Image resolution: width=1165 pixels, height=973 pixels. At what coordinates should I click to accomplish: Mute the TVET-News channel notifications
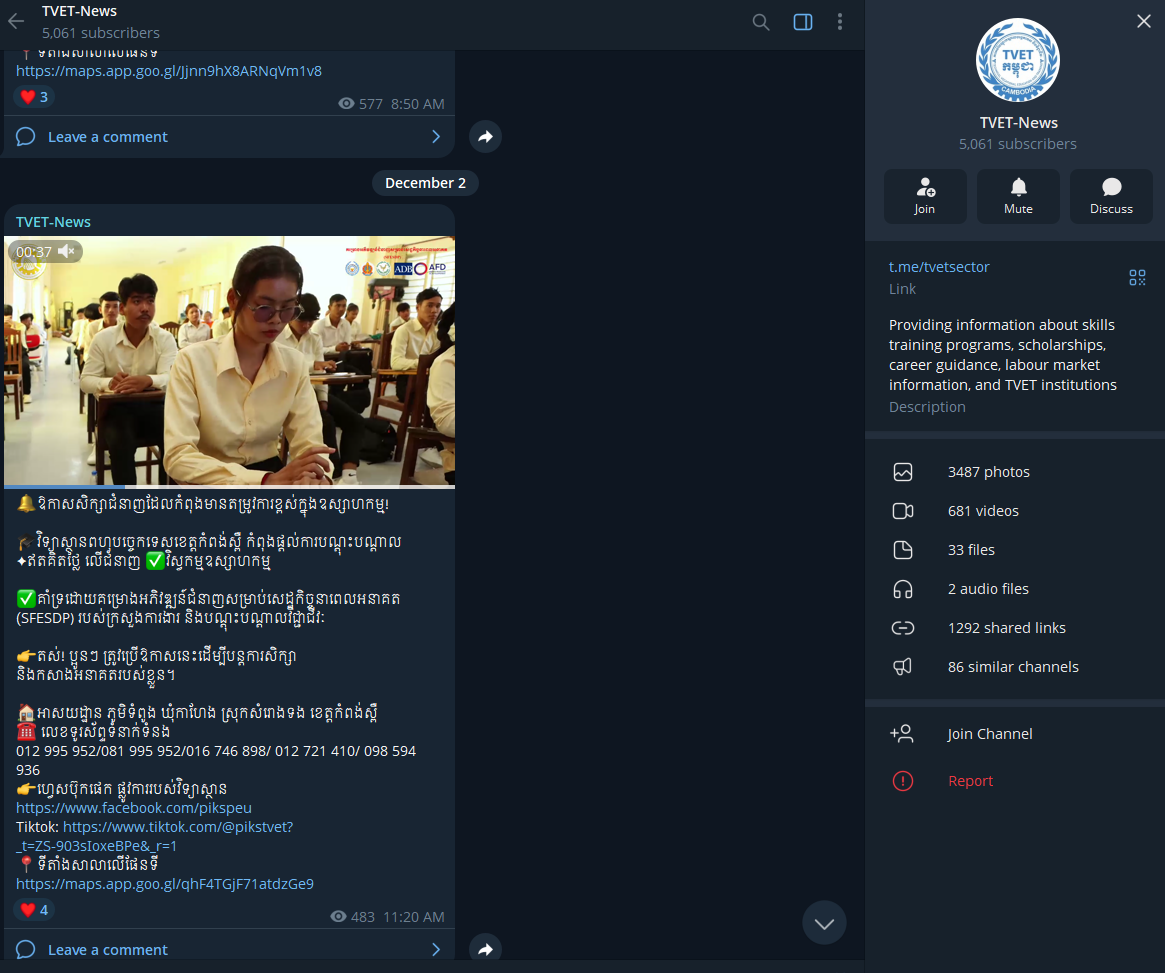tap(1018, 196)
